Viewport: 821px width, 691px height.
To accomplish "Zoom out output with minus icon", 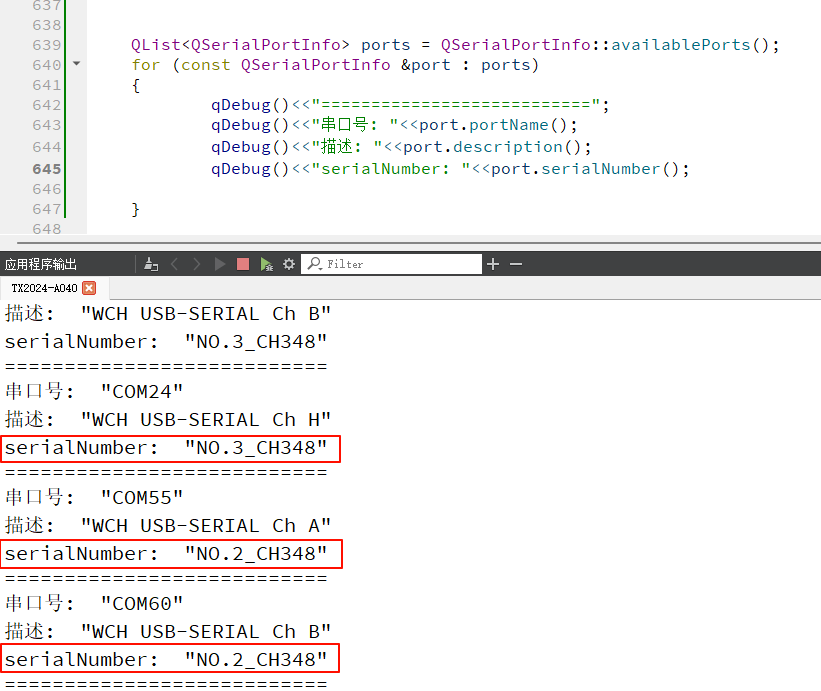I will tap(516, 264).
